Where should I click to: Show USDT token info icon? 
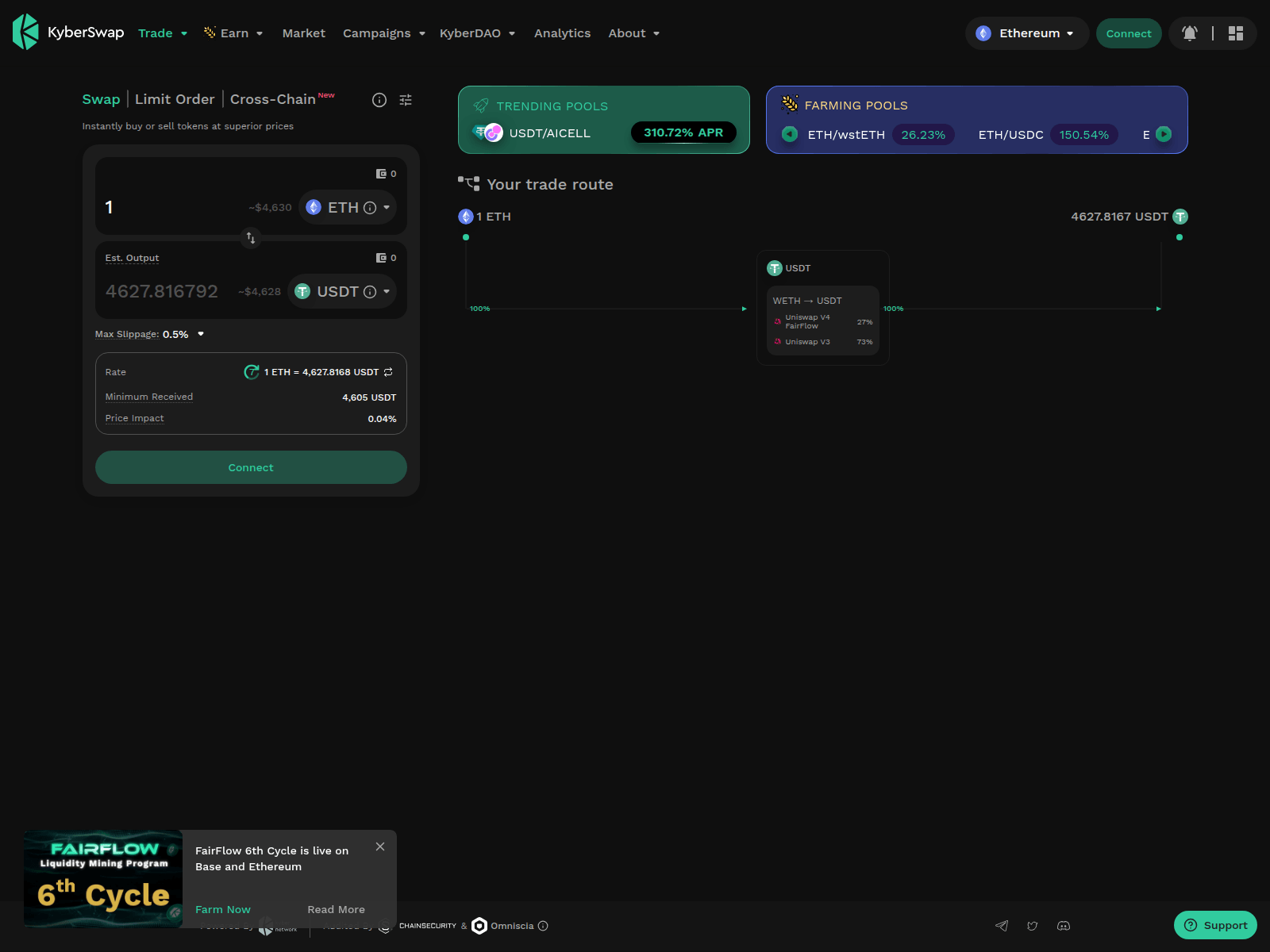[370, 292]
